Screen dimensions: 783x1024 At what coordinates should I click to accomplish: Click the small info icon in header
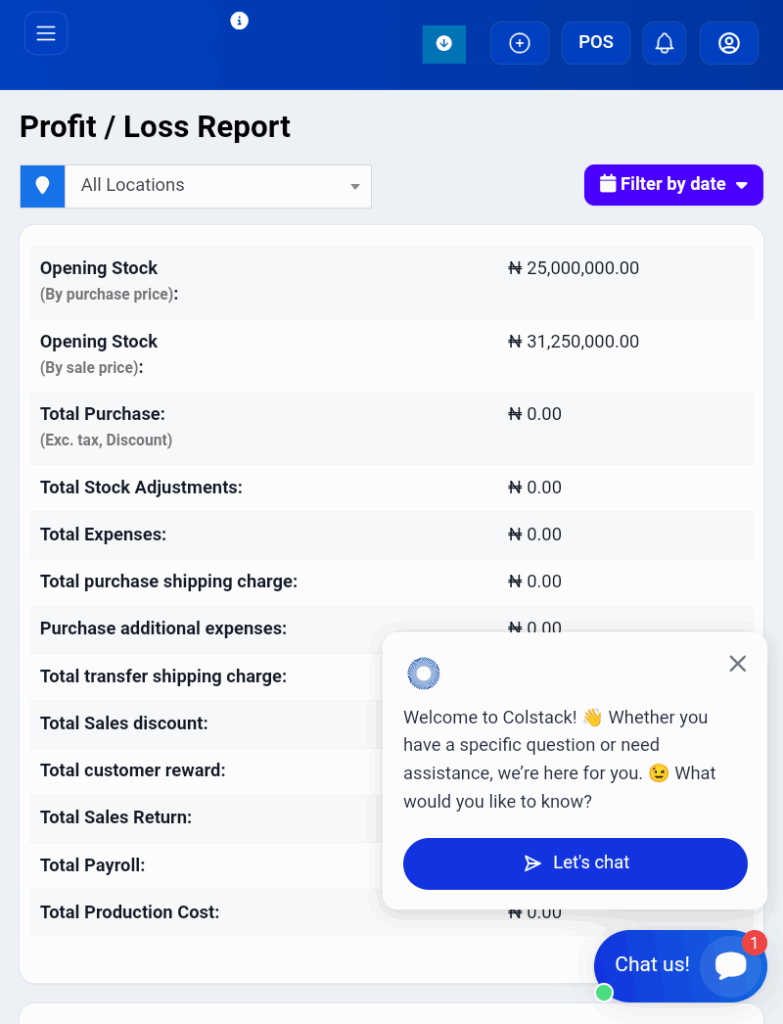[239, 21]
